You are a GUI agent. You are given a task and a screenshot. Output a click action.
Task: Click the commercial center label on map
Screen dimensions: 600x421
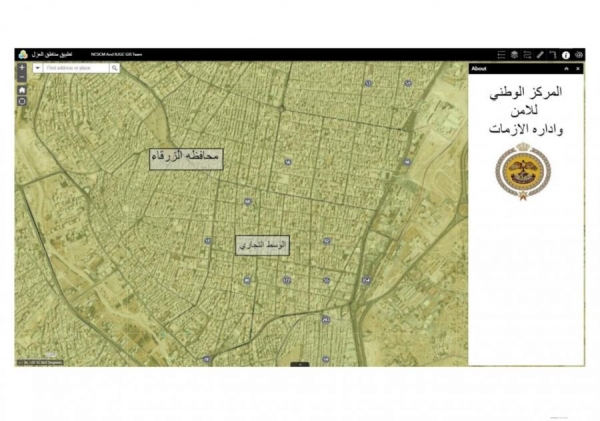pyautogui.click(x=262, y=244)
